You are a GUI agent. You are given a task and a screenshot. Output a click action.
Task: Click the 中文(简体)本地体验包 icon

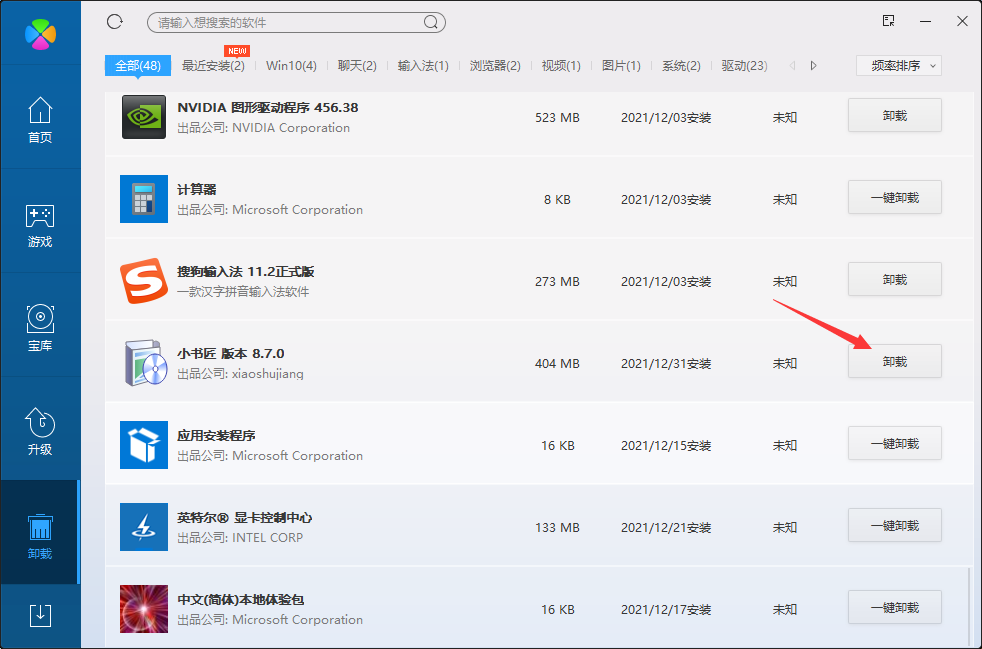tap(144, 609)
